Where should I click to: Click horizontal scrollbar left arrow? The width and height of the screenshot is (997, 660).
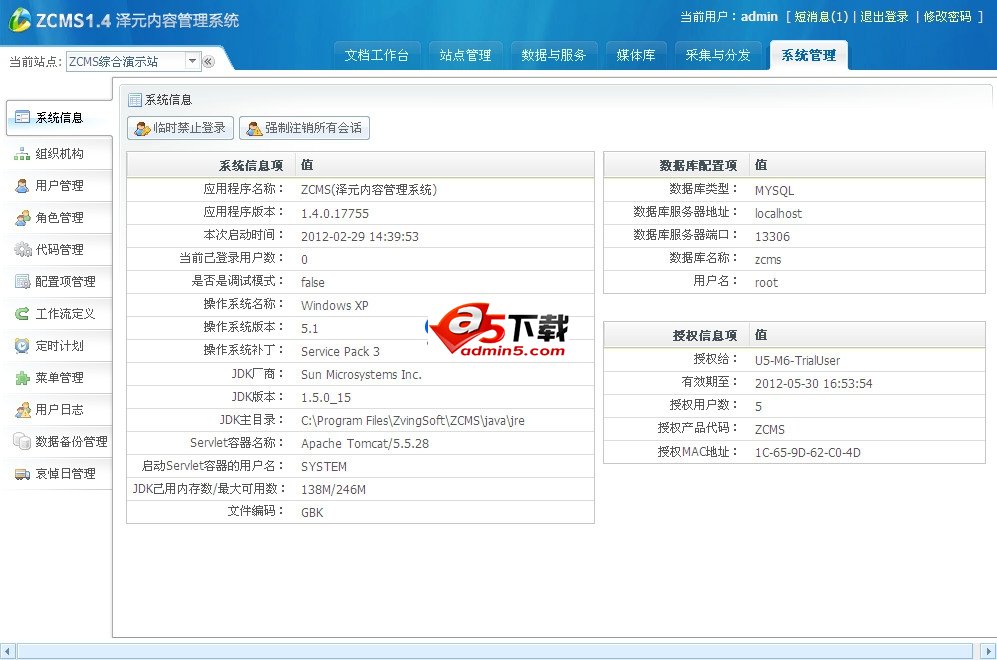pyautogui.click(x=8, y=651)
